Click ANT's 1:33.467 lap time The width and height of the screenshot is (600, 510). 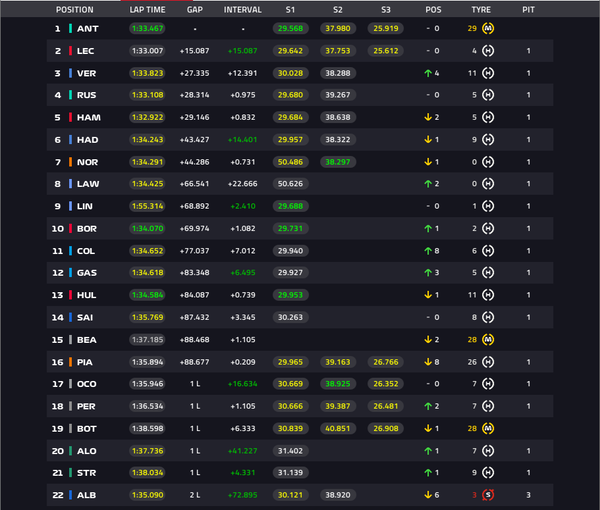coord(147,28)
